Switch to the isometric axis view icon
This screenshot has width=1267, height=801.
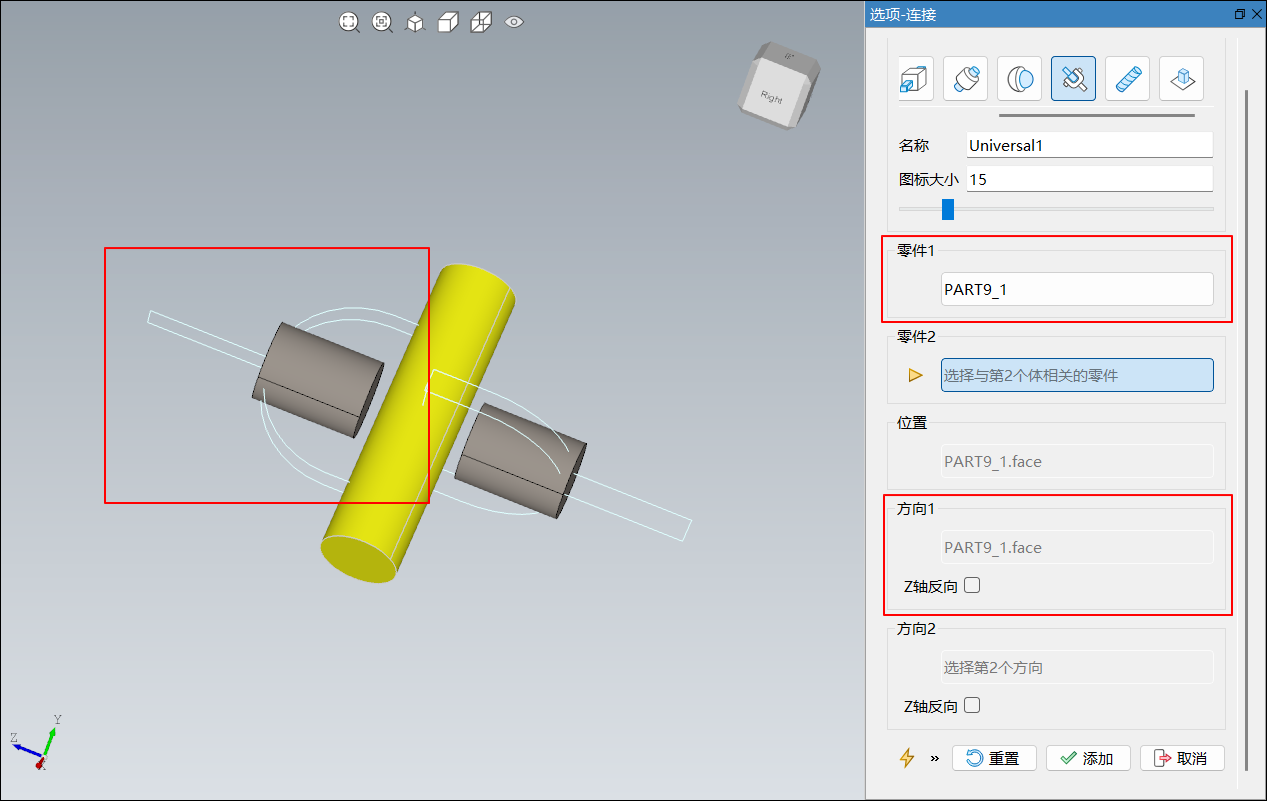pos(415,22)
